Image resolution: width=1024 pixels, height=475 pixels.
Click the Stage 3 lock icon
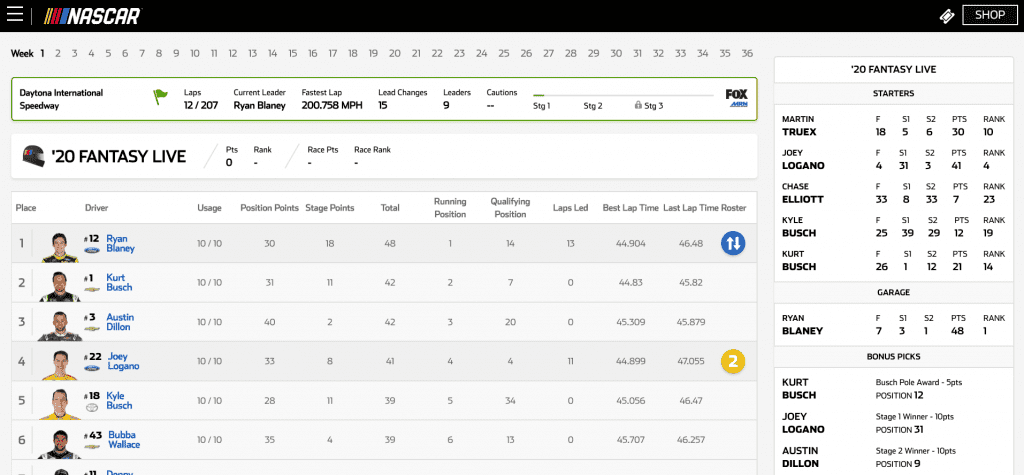click(x=637, y=105)
